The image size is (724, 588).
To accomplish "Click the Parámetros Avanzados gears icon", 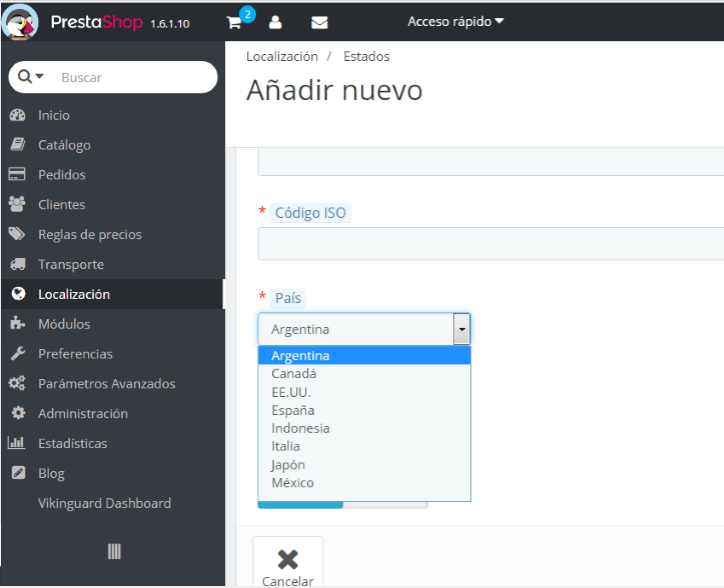I will point(17,383).
